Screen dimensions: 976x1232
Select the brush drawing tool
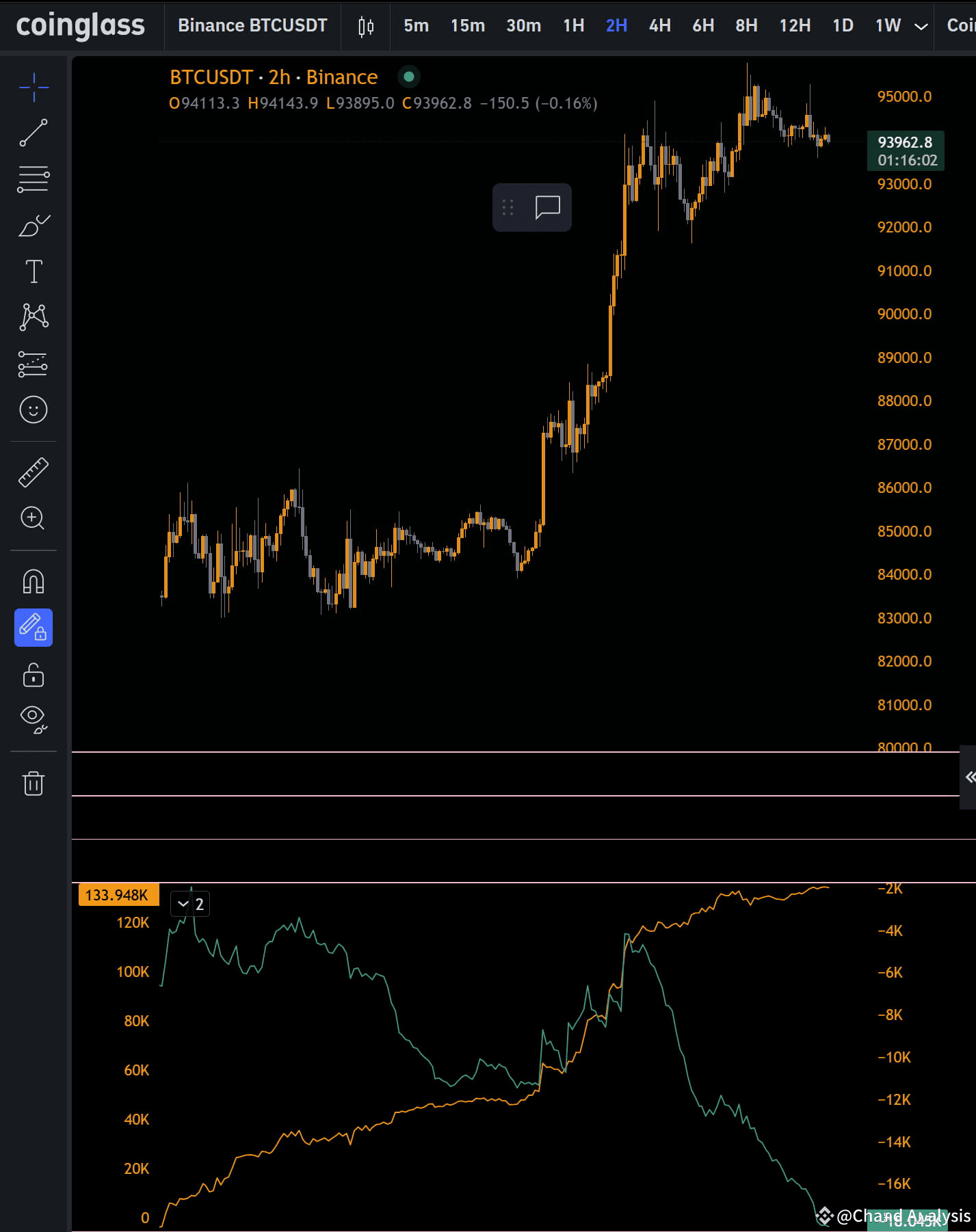(x=34, y=225)
